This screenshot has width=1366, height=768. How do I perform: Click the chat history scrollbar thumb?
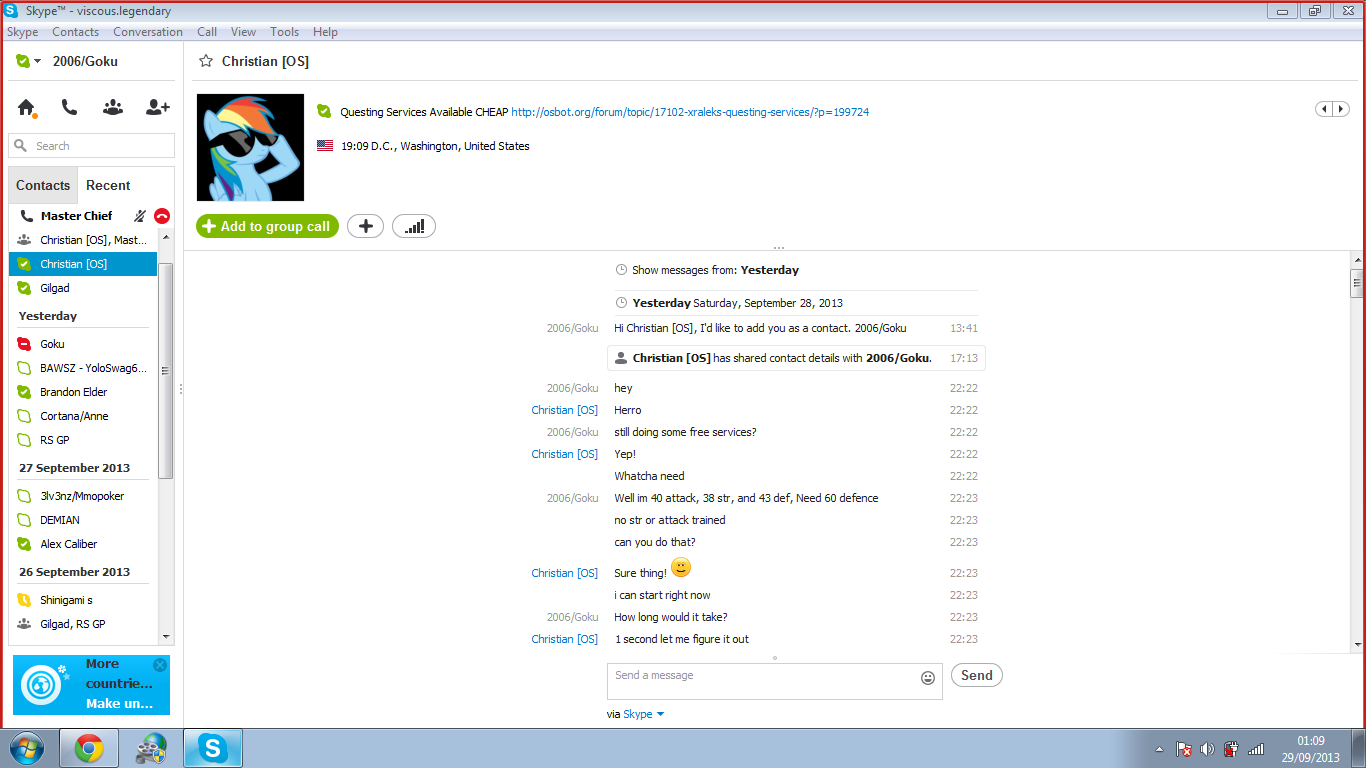click(x=1357, y=283)
